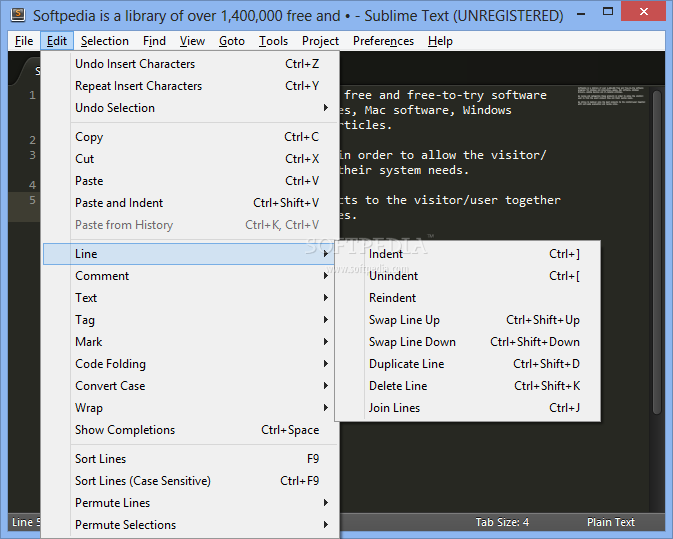
Task: Minimize the Sublime Text window
Action: (x=581, y=13)
